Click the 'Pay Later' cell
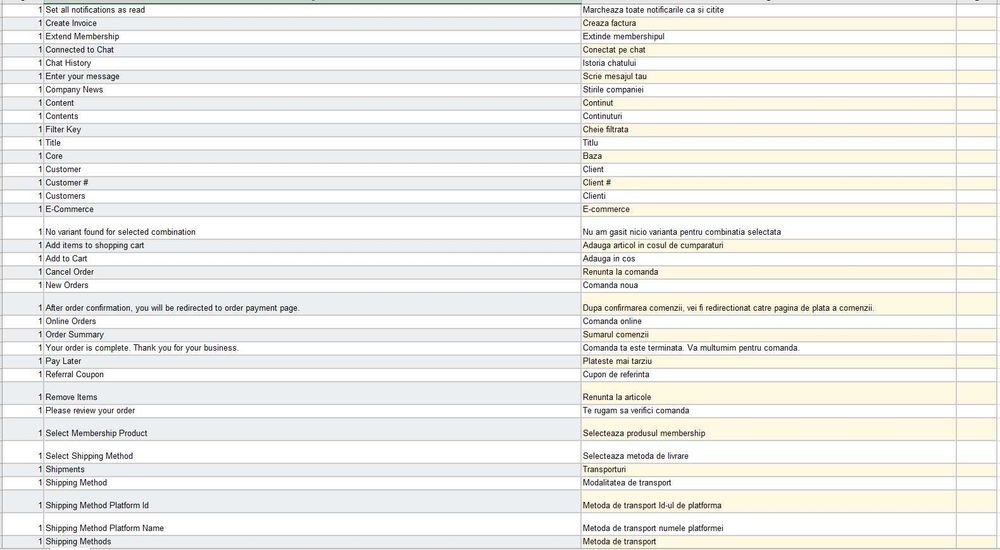1000x550 pixels. coord(312,362)
